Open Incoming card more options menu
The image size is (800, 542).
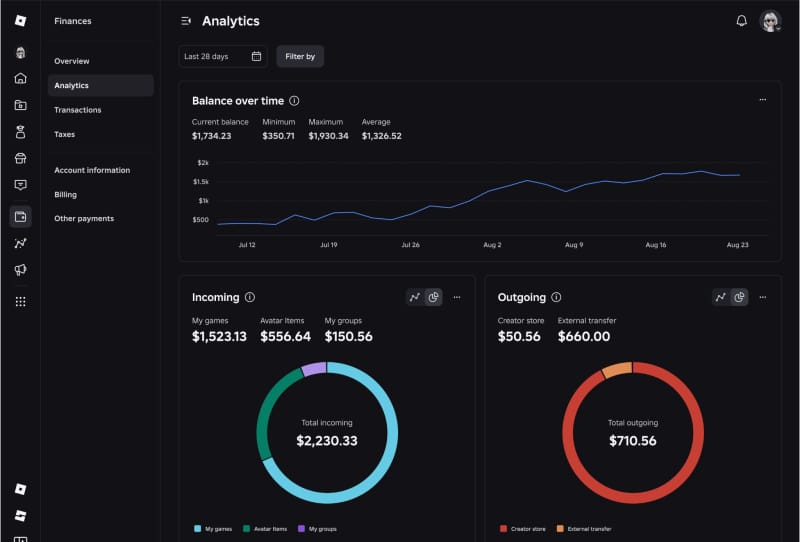coord(457,297)
